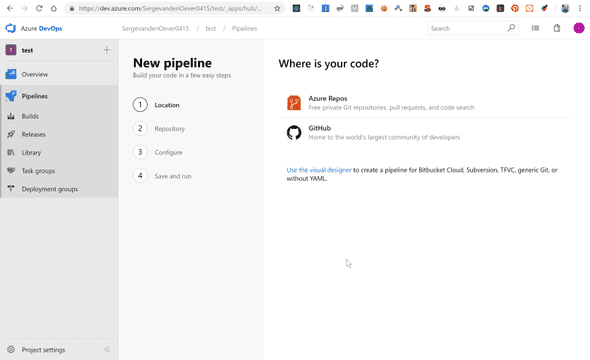Select the Pipelines rocket icon
The height and width of the screenshot is (360, 590).
coord(11,96)
